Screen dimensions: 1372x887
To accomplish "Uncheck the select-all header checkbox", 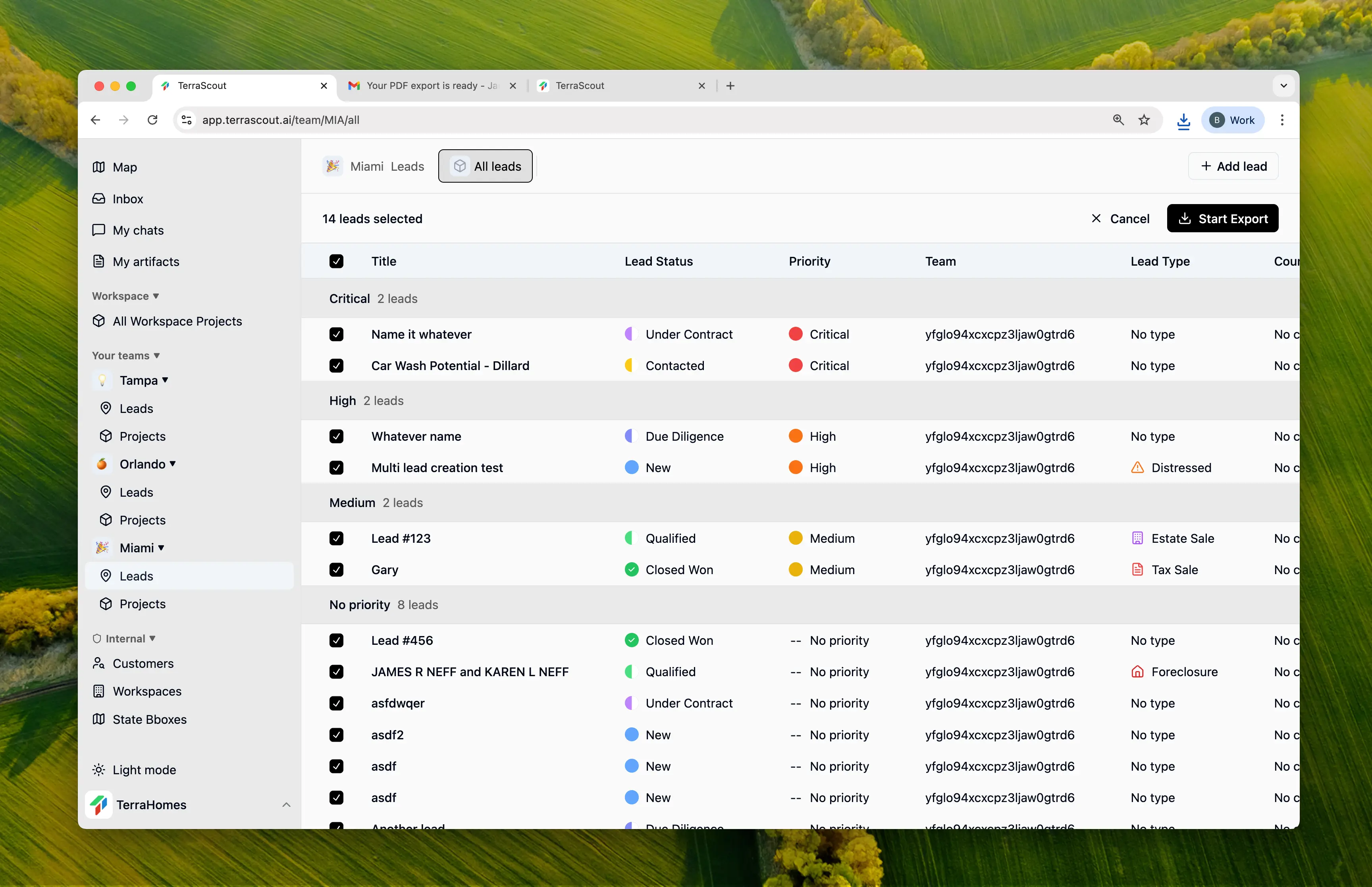I will (x=336, y=262).
